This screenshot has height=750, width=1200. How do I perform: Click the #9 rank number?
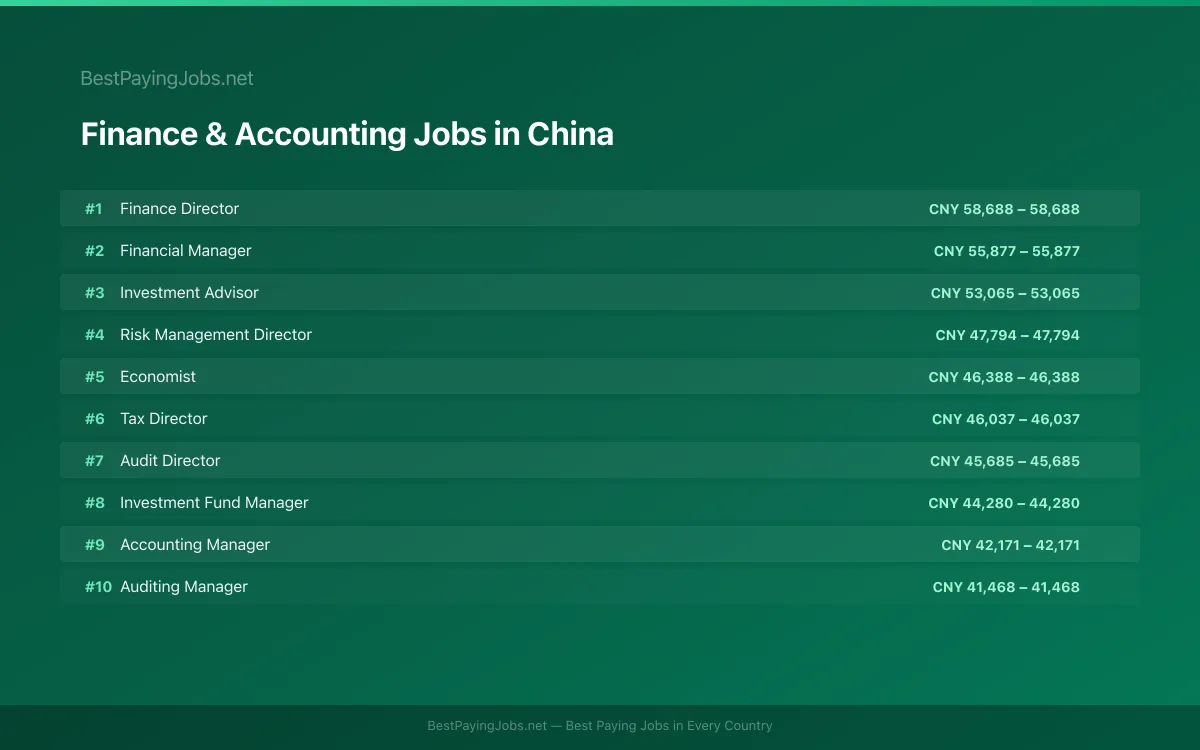[x=94, y=544]
